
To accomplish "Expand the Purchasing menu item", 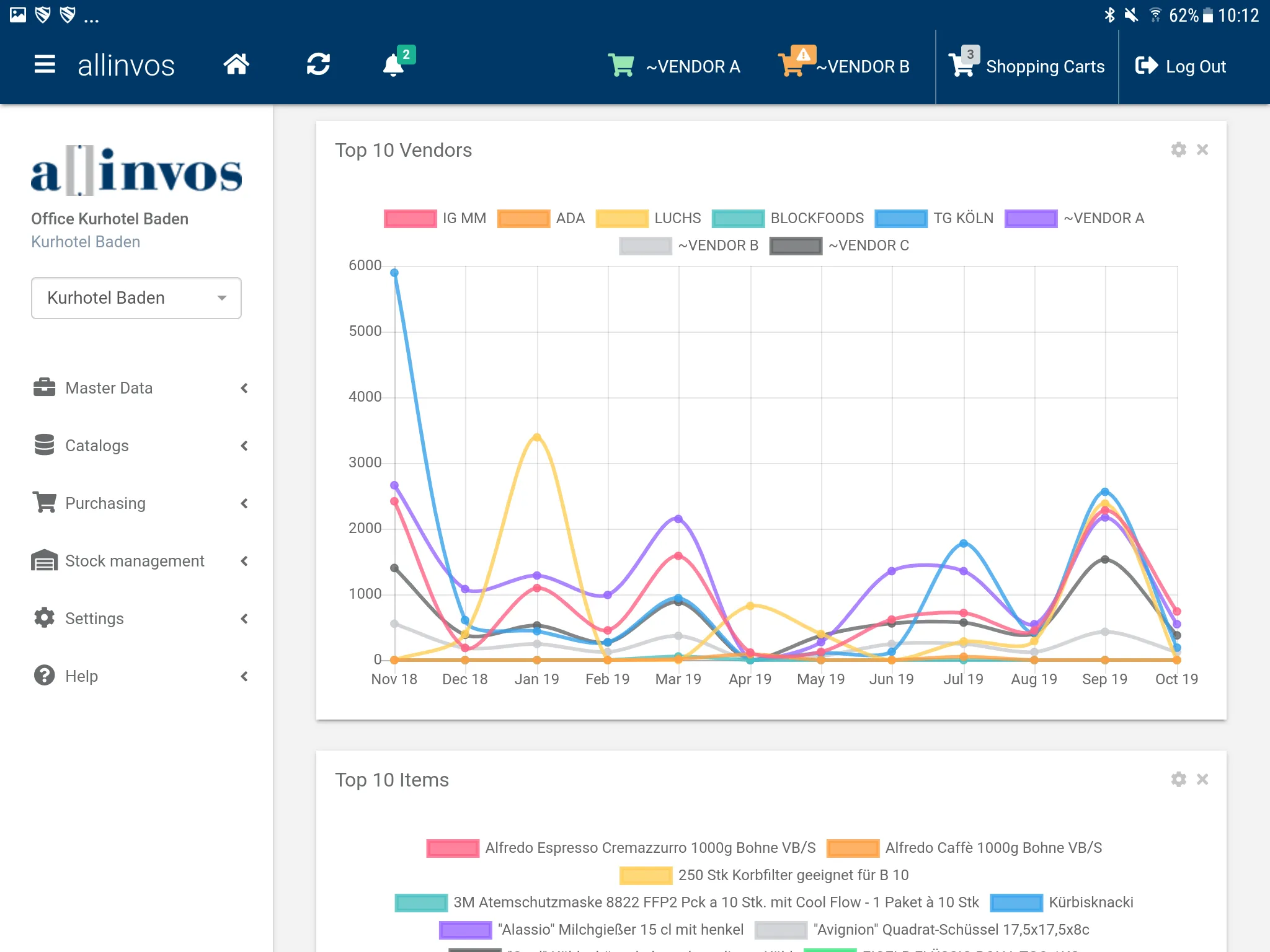I will 142,502.
